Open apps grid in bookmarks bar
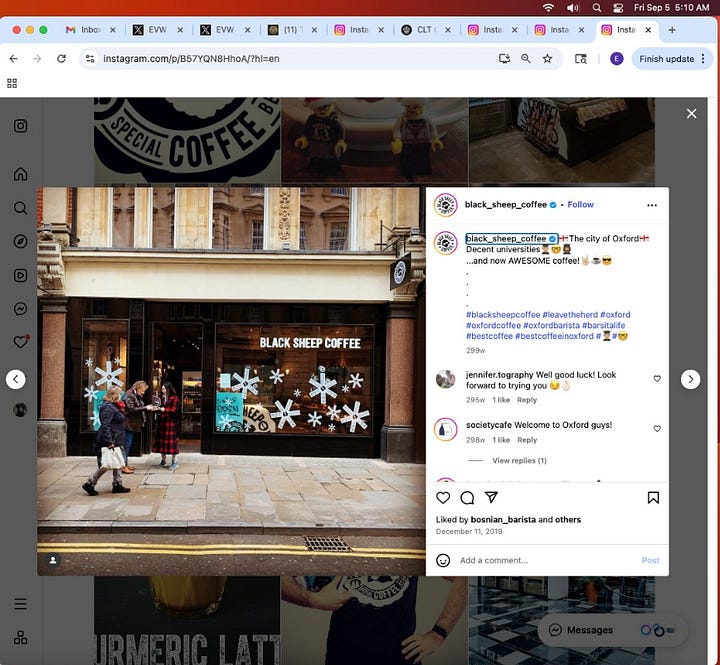This screenshot has width=720, height=665. [x=12, y=83]
